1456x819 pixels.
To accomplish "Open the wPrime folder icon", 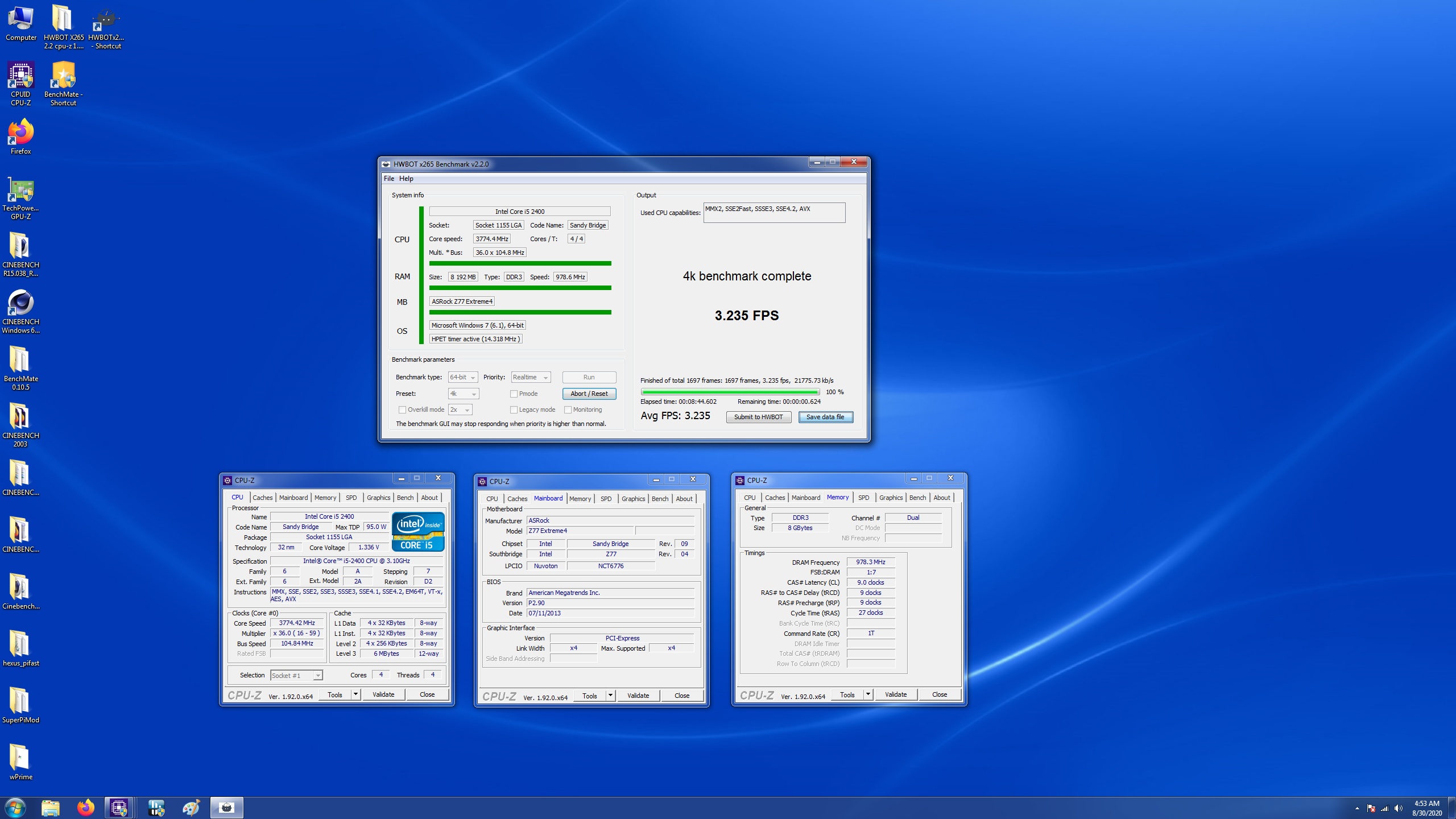I will pos(21,762).
